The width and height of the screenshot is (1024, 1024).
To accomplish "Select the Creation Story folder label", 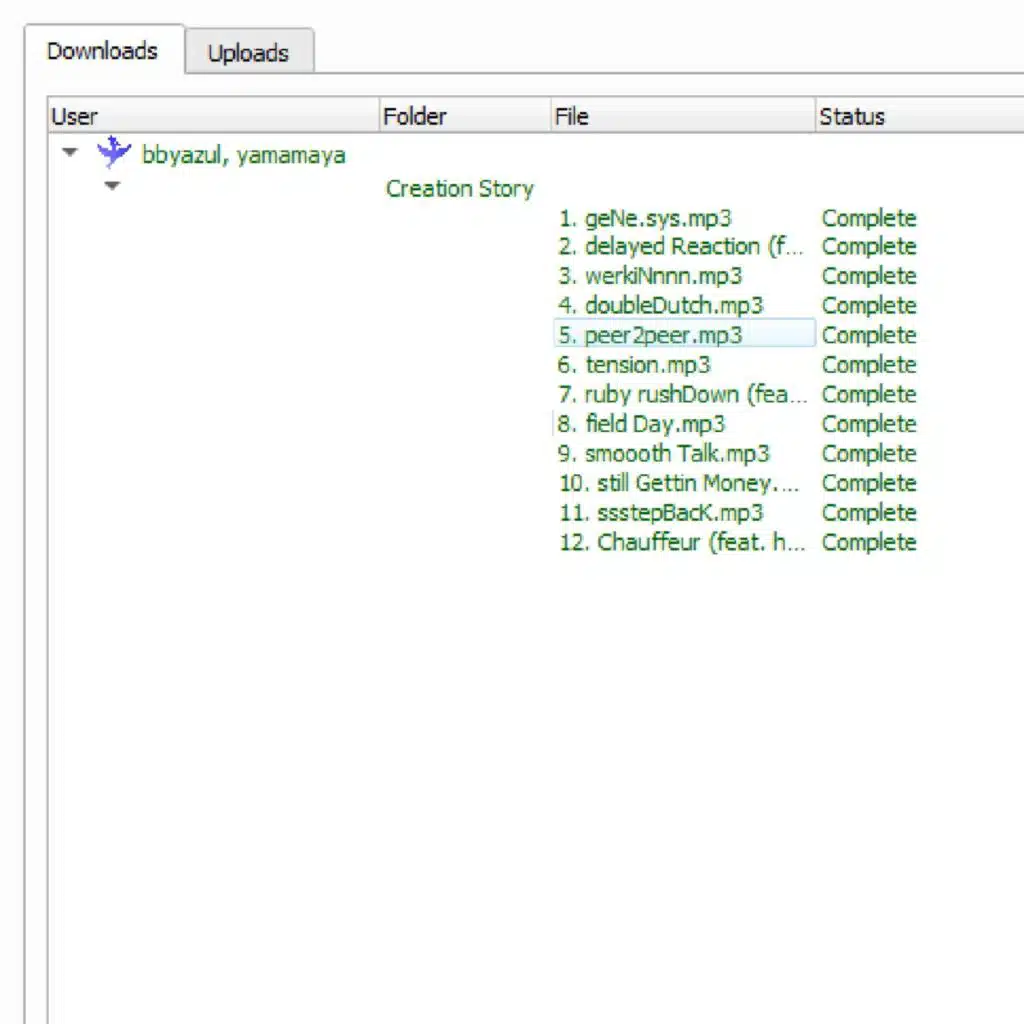I will [x=459, y=189].
